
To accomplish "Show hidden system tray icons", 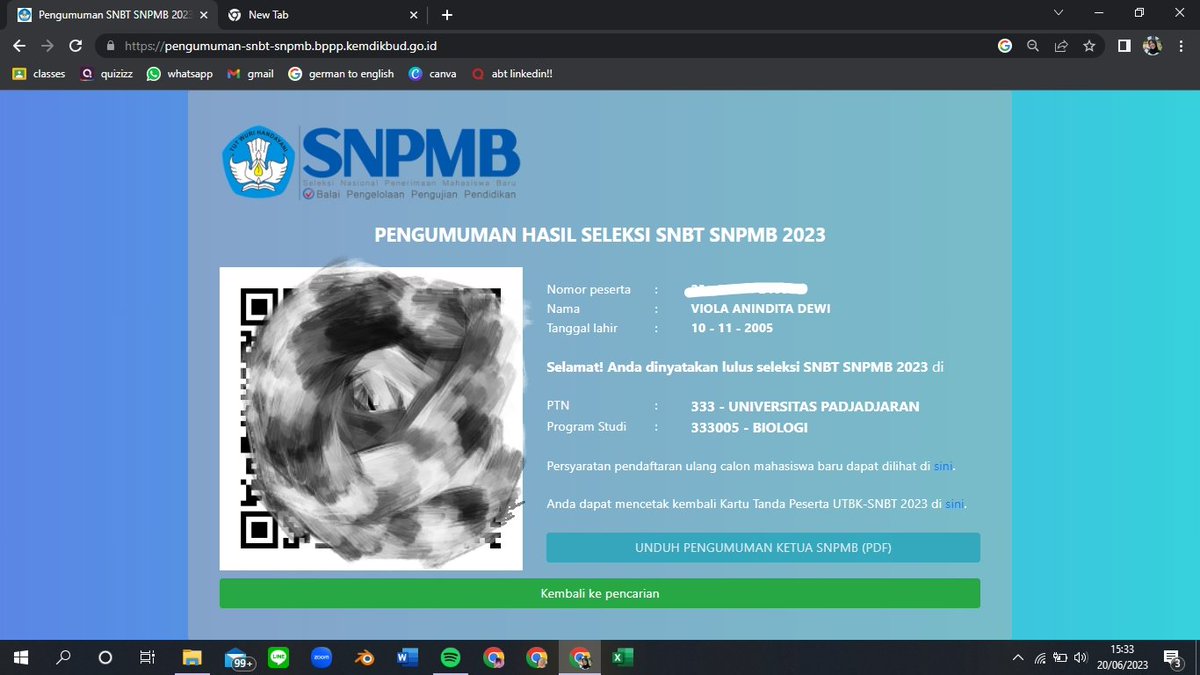I will 1019,658.
